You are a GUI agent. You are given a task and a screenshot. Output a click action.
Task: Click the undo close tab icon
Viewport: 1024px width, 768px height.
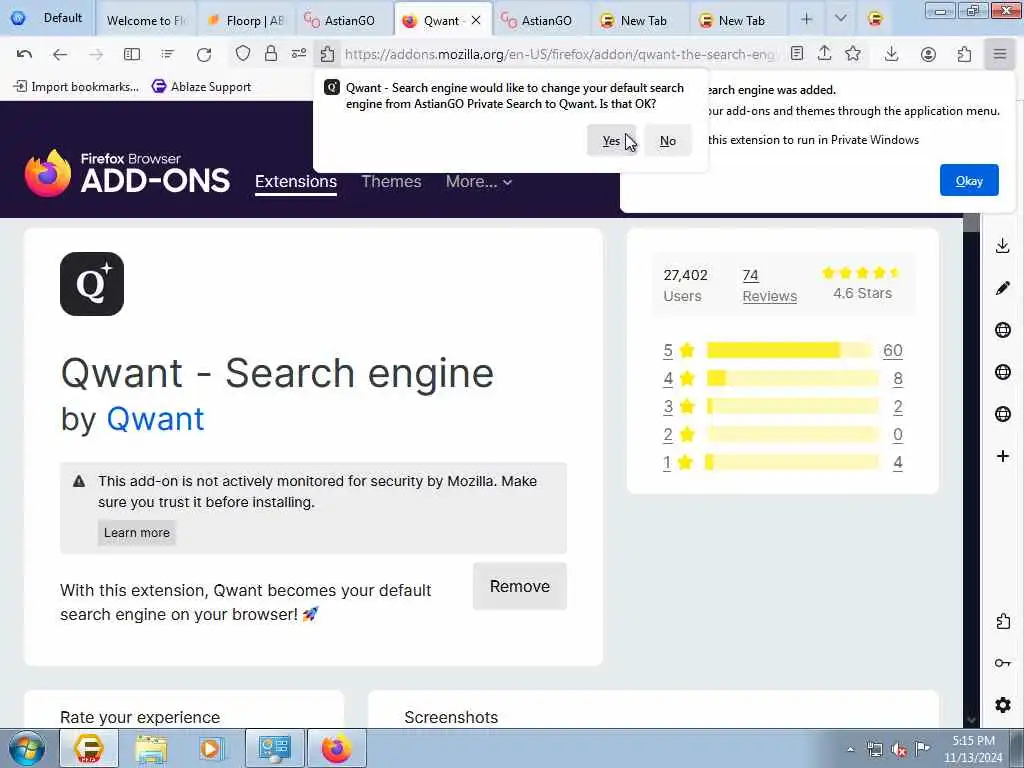(x=24, y=54)
